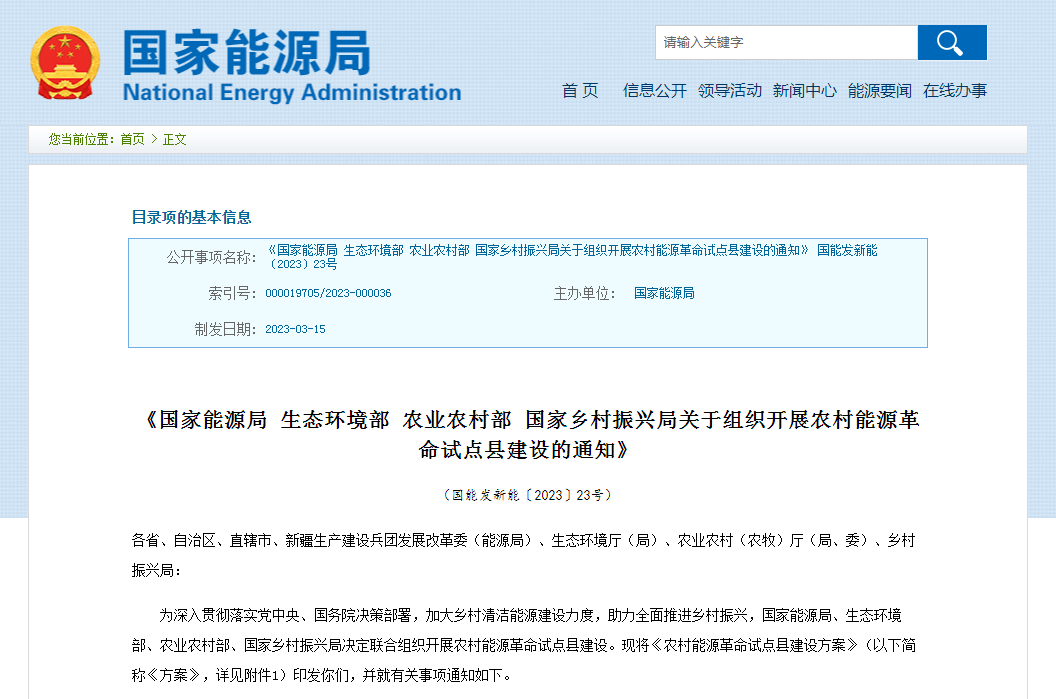Click 国家能源局 next to 主办单位
The height and width of the screenshot is (699, 1056).
pyautogui.click(x=662, y=293)
